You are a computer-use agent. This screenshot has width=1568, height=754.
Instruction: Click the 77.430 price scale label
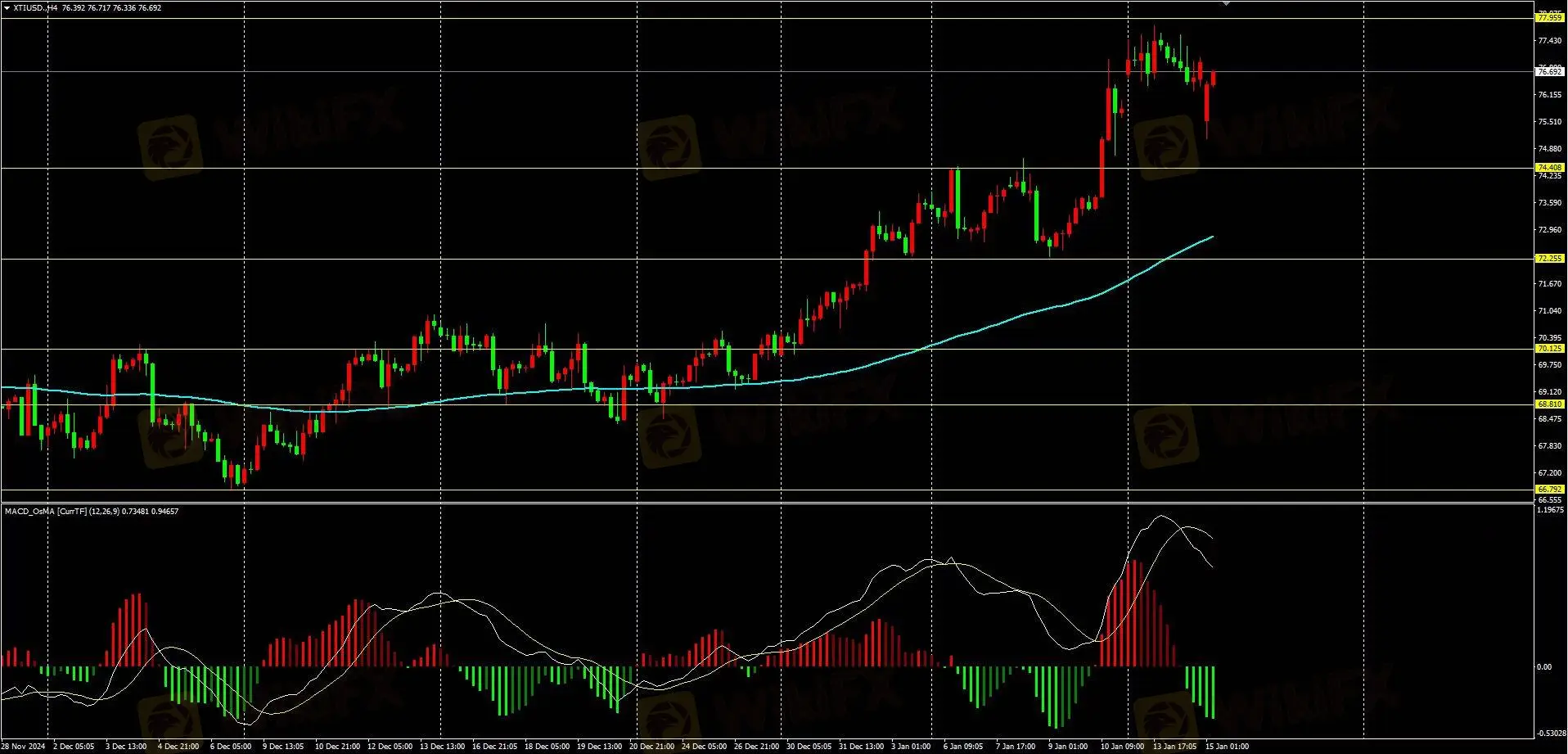click(x=1550, y=41)
